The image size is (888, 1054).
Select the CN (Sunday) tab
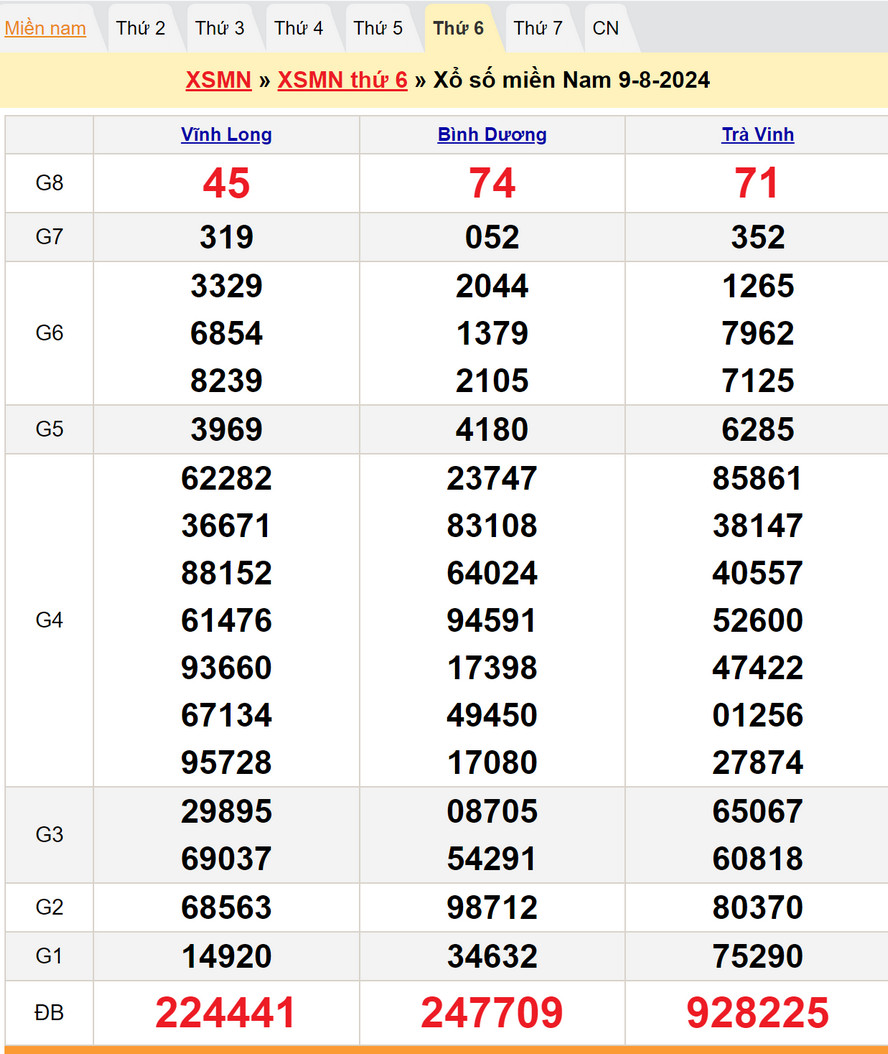click(x=605, y=28)
